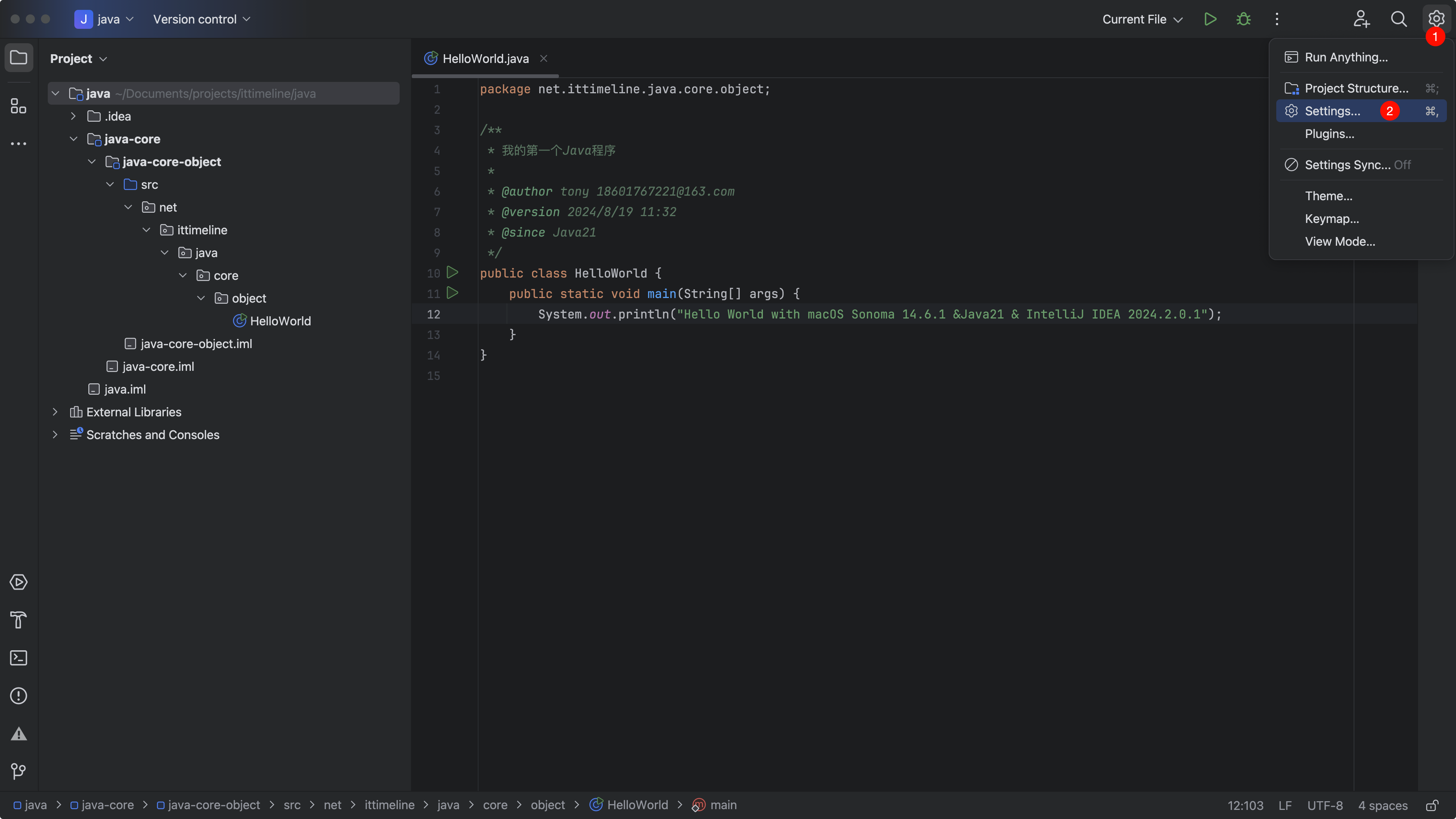Open the Git tool window icon
Viewport: 1456px width, 819px height.
click(x=19, y=771)
